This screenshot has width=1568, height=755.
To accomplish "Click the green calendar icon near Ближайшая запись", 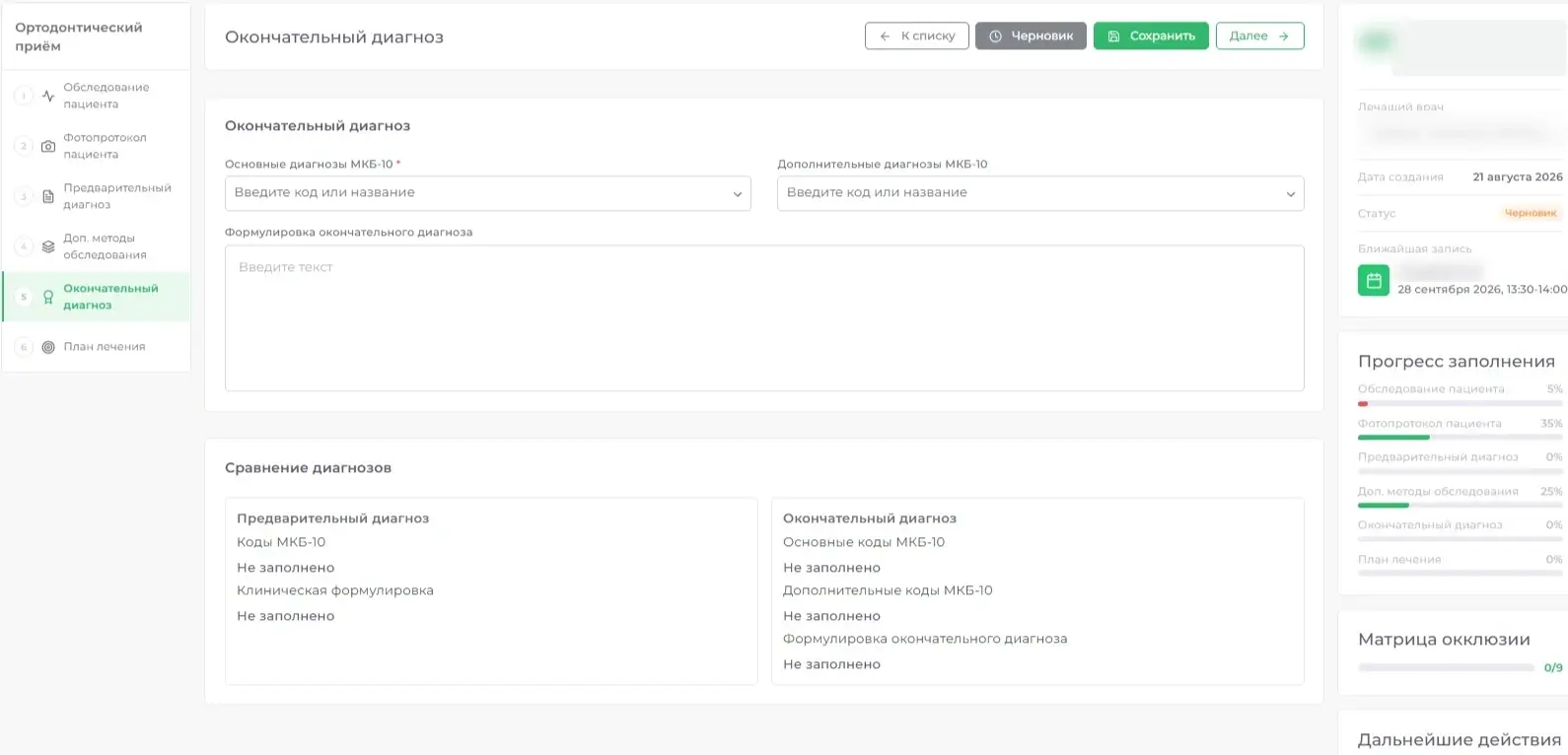I will click(1374, 280).
